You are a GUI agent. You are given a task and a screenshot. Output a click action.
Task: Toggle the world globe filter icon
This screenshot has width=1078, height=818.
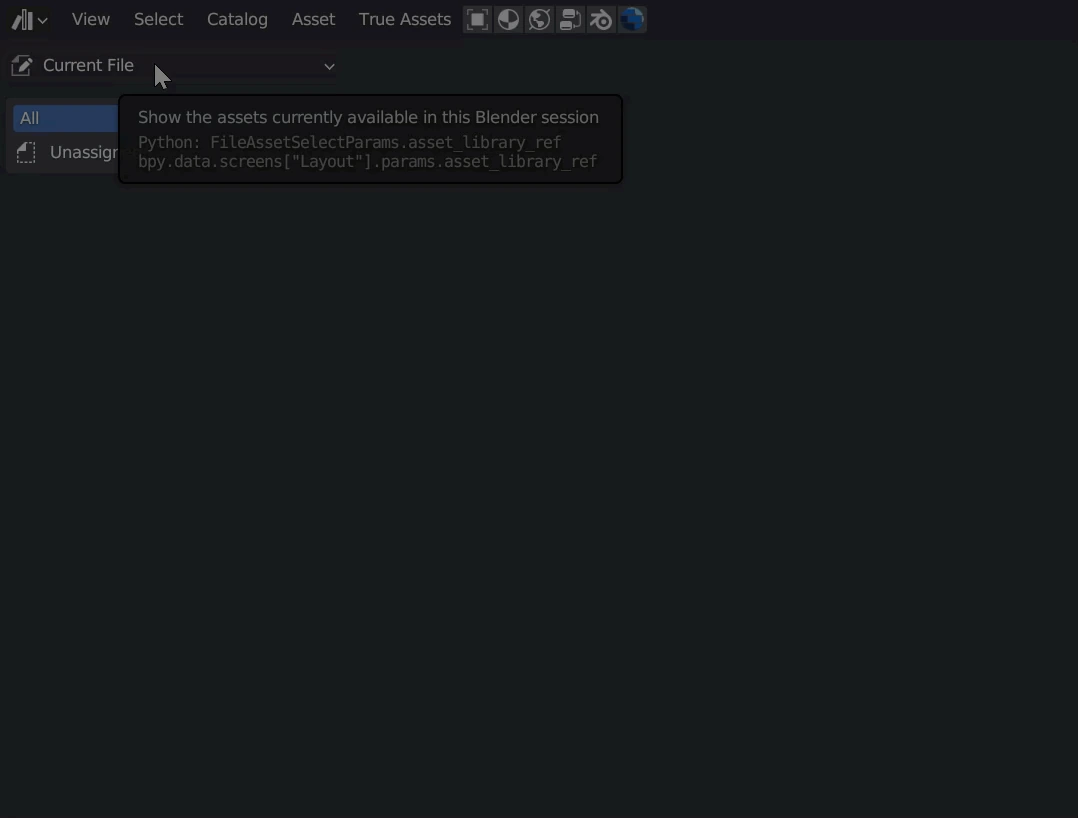[540, 20]
